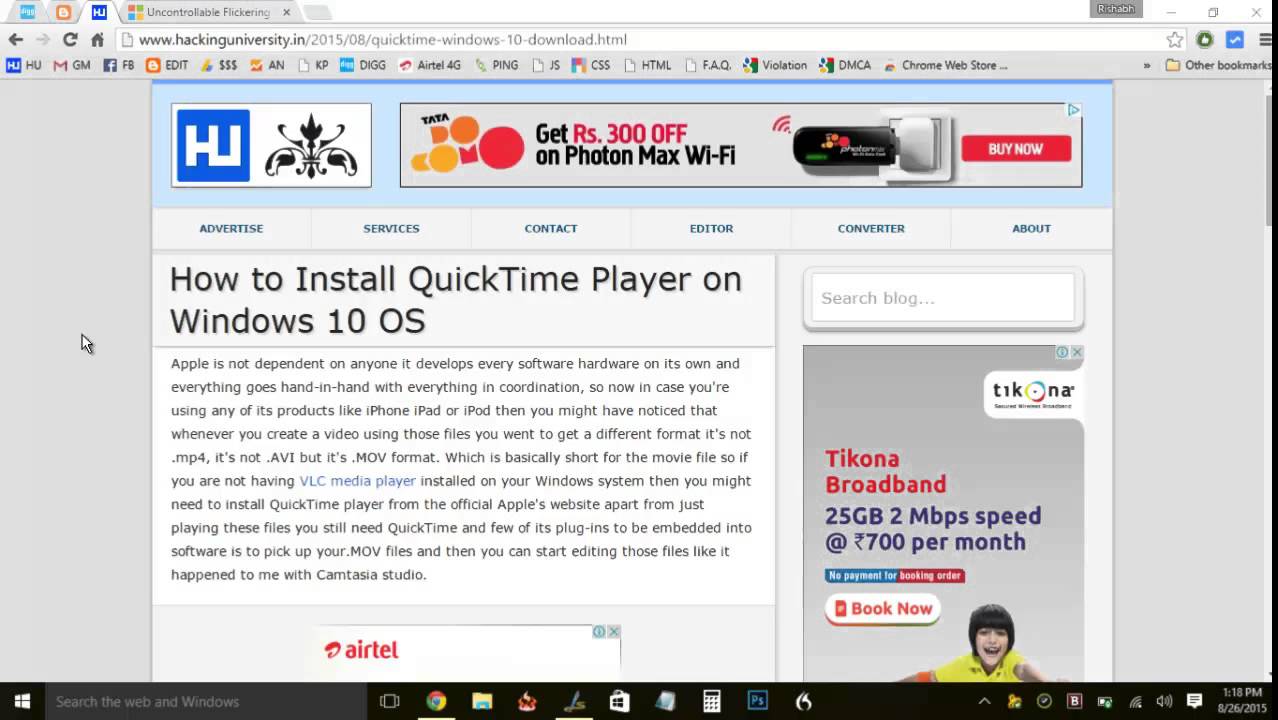The image size is (1278, 720).
Task: Open the JS bookmark
Action: [545, 65]
